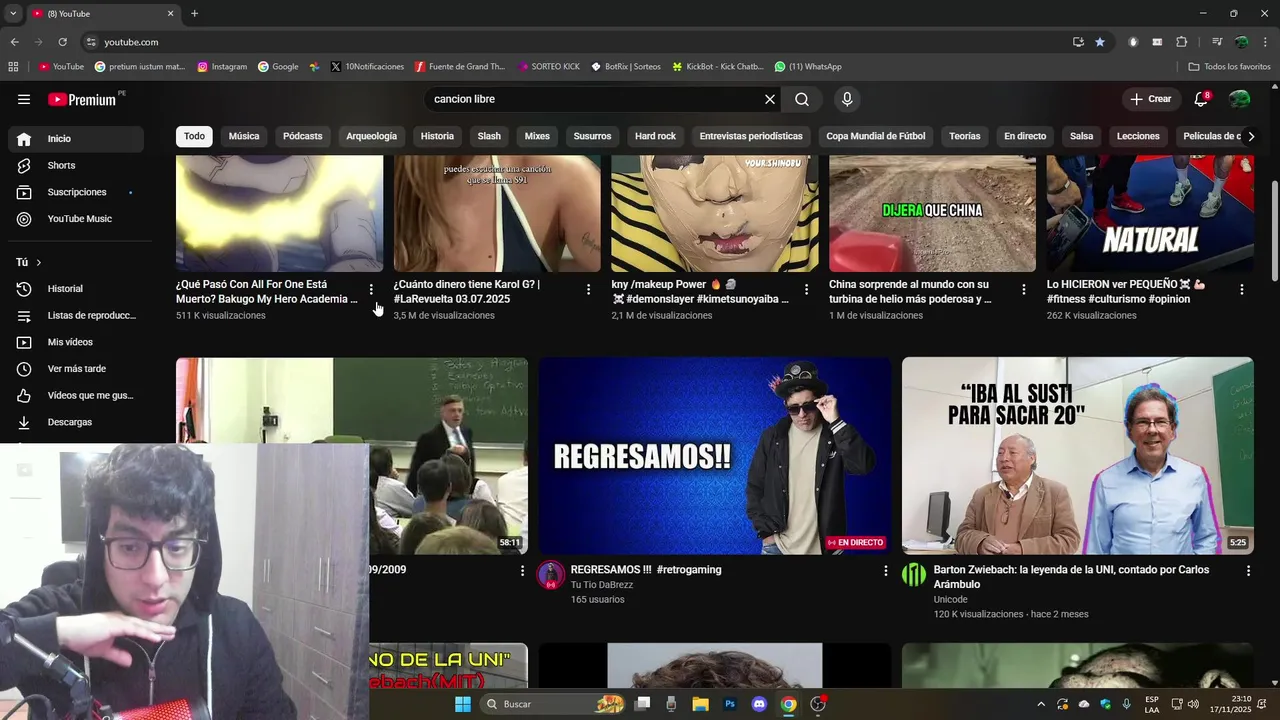Screen dimensions: 1280x720
Task: Open the REGRESAMOS!! live stream thumbnail
Action: click(x=715, y=456)
